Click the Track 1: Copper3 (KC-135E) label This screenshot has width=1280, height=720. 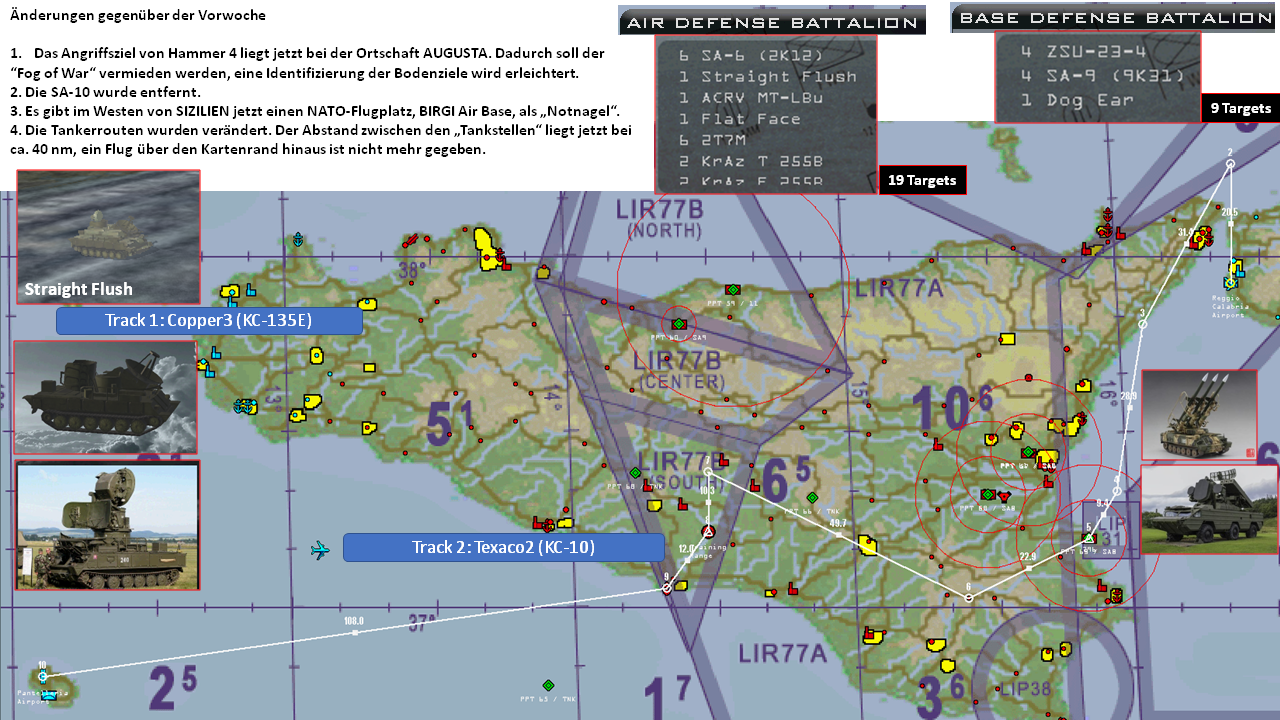[x=209, y=321]
